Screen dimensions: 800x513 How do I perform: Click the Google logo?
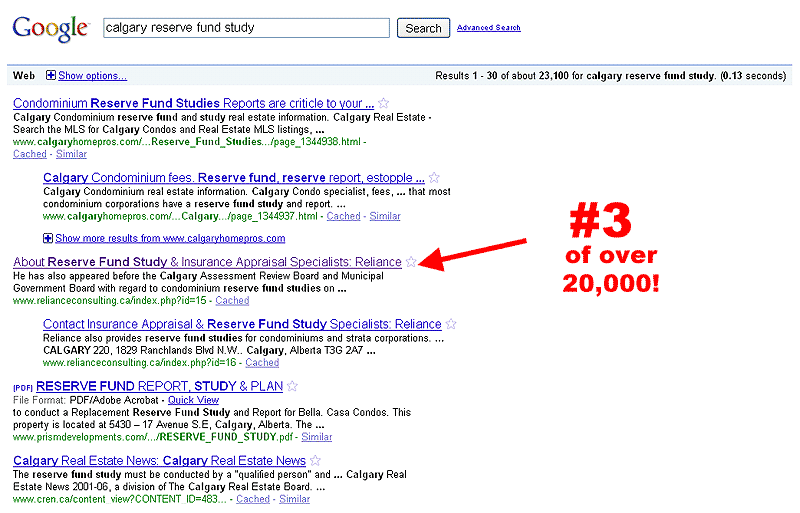coord(51,29)
